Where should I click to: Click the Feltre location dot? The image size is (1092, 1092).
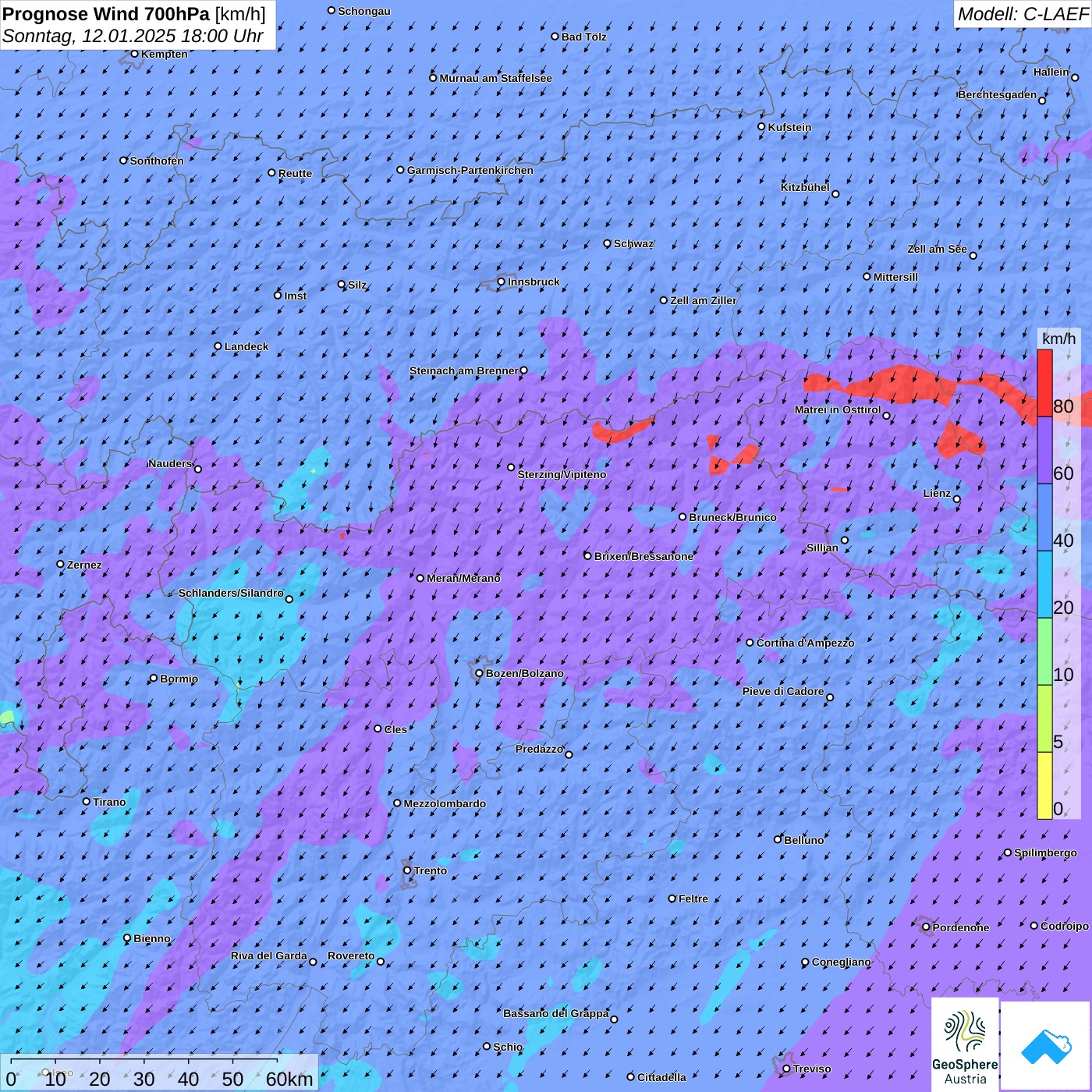(x=672, y=899)
